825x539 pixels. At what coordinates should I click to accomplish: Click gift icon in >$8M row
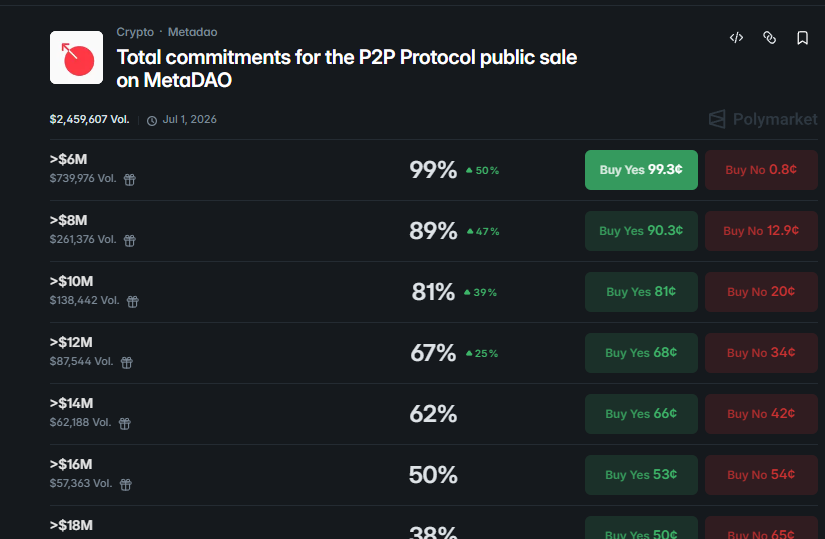point(129,241)
